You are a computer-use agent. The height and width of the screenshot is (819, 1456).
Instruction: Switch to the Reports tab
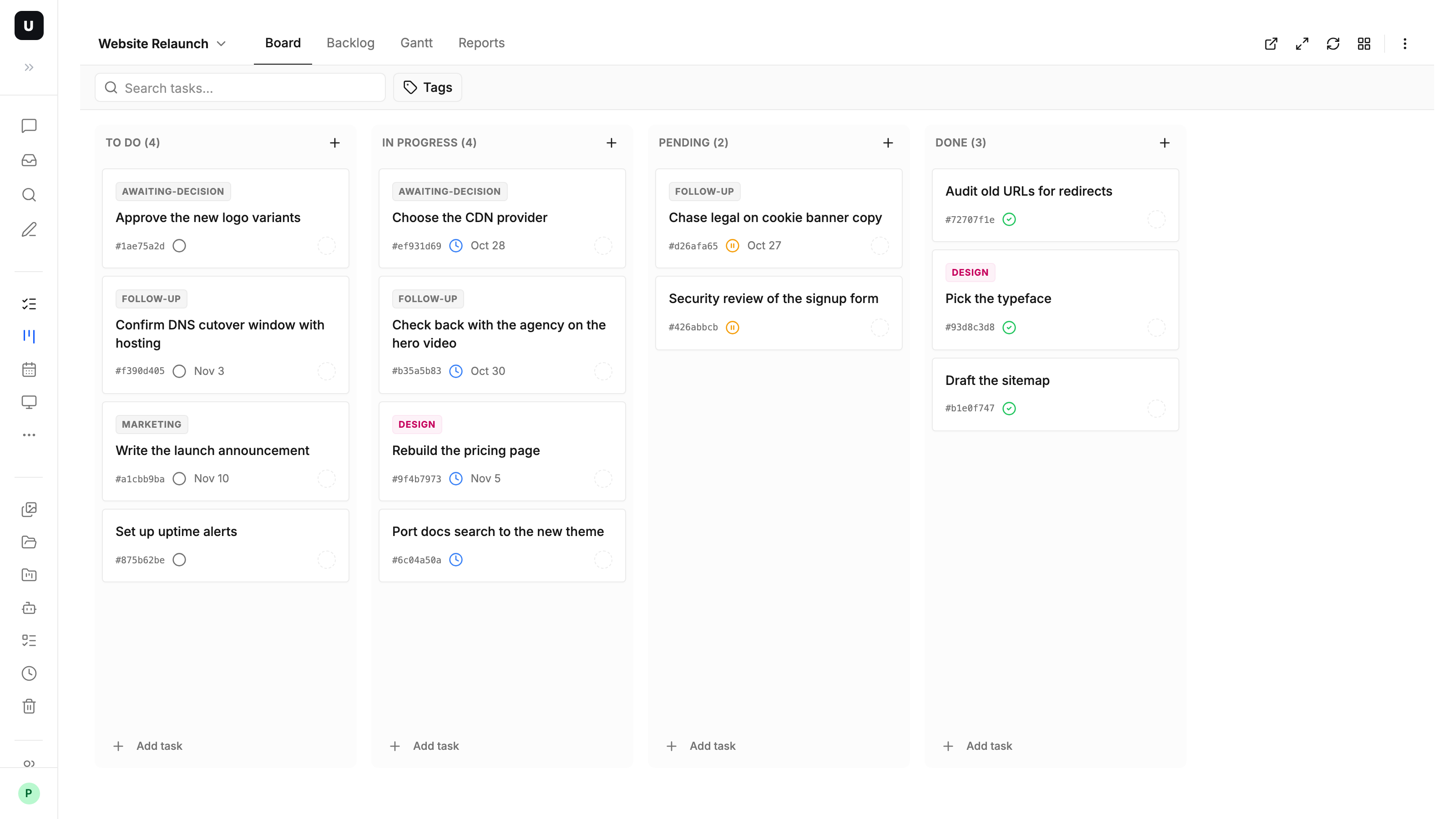[x=481, y=44]
